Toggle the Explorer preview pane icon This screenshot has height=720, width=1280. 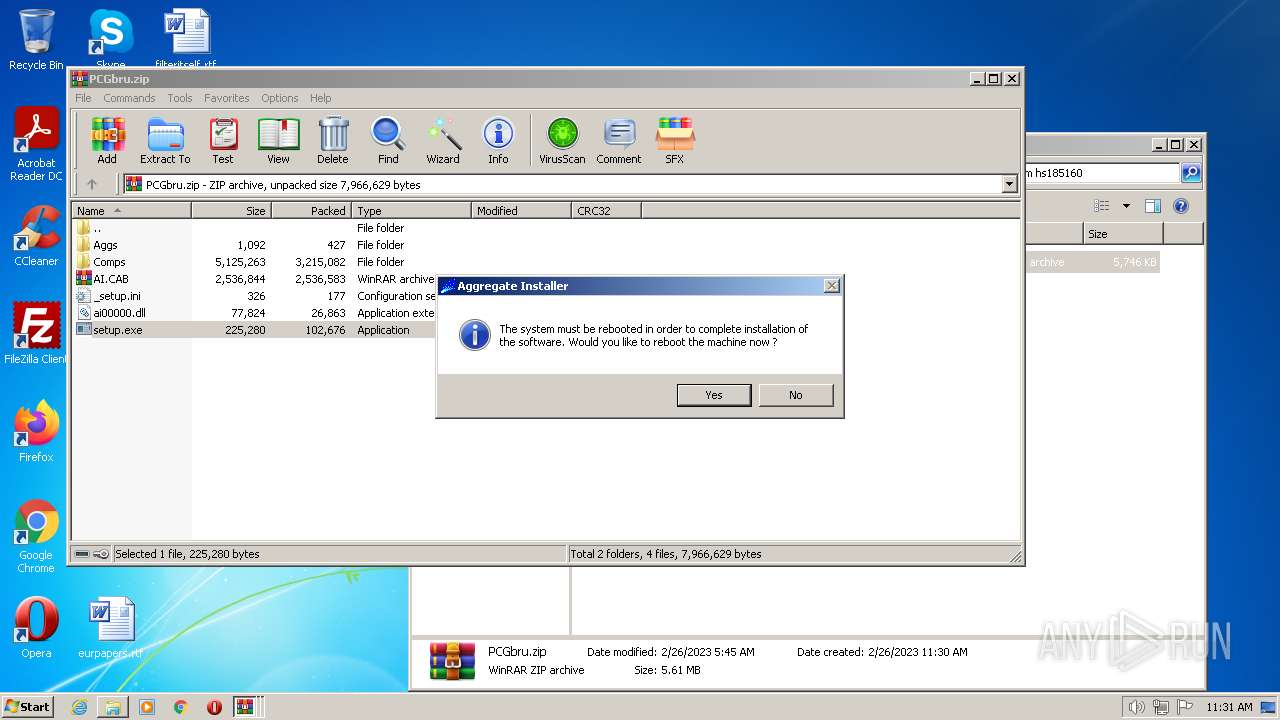(1153, 206)
